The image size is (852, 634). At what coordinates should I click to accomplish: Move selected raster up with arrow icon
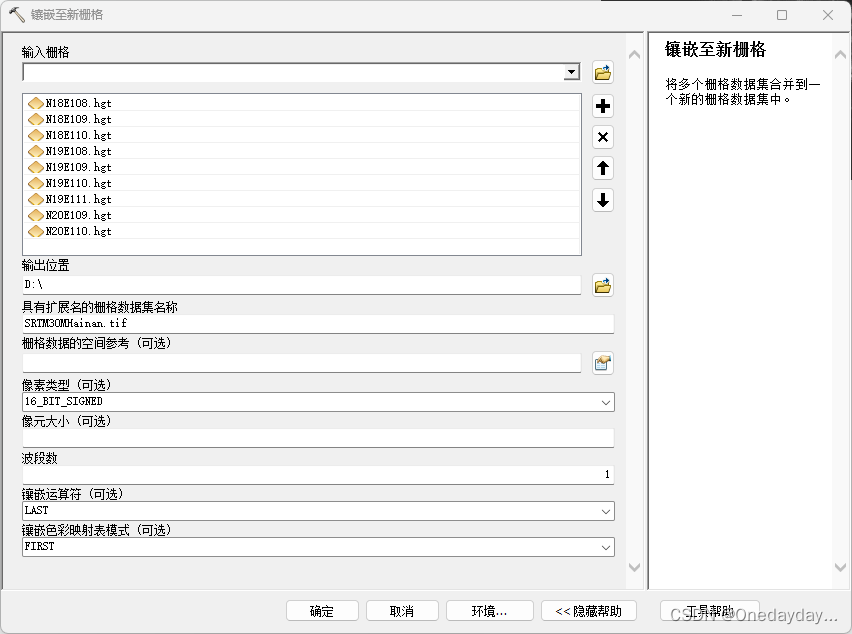click(602, 168)
